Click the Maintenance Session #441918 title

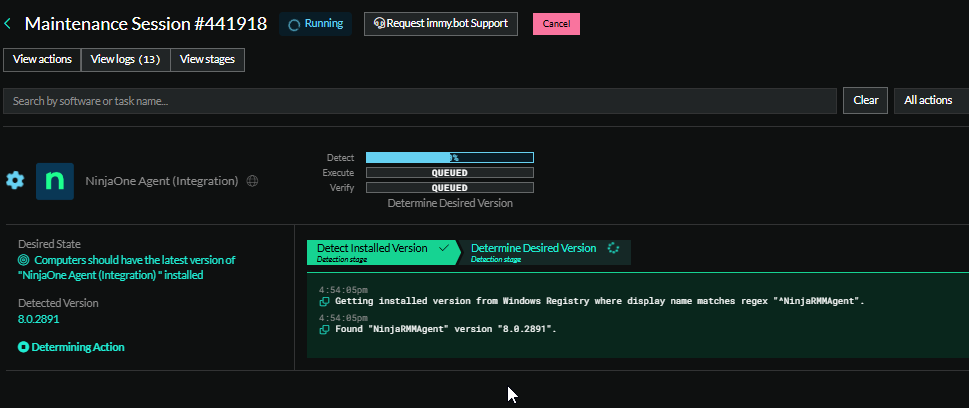[x=146, y=24]
